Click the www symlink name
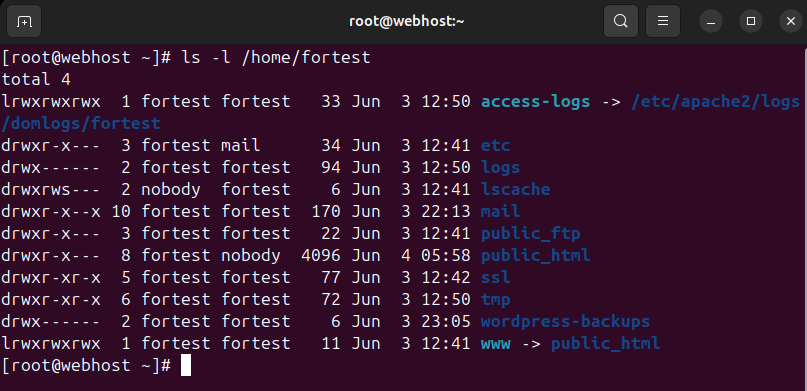This screenshot has height=391, width=807. [496, 343]
